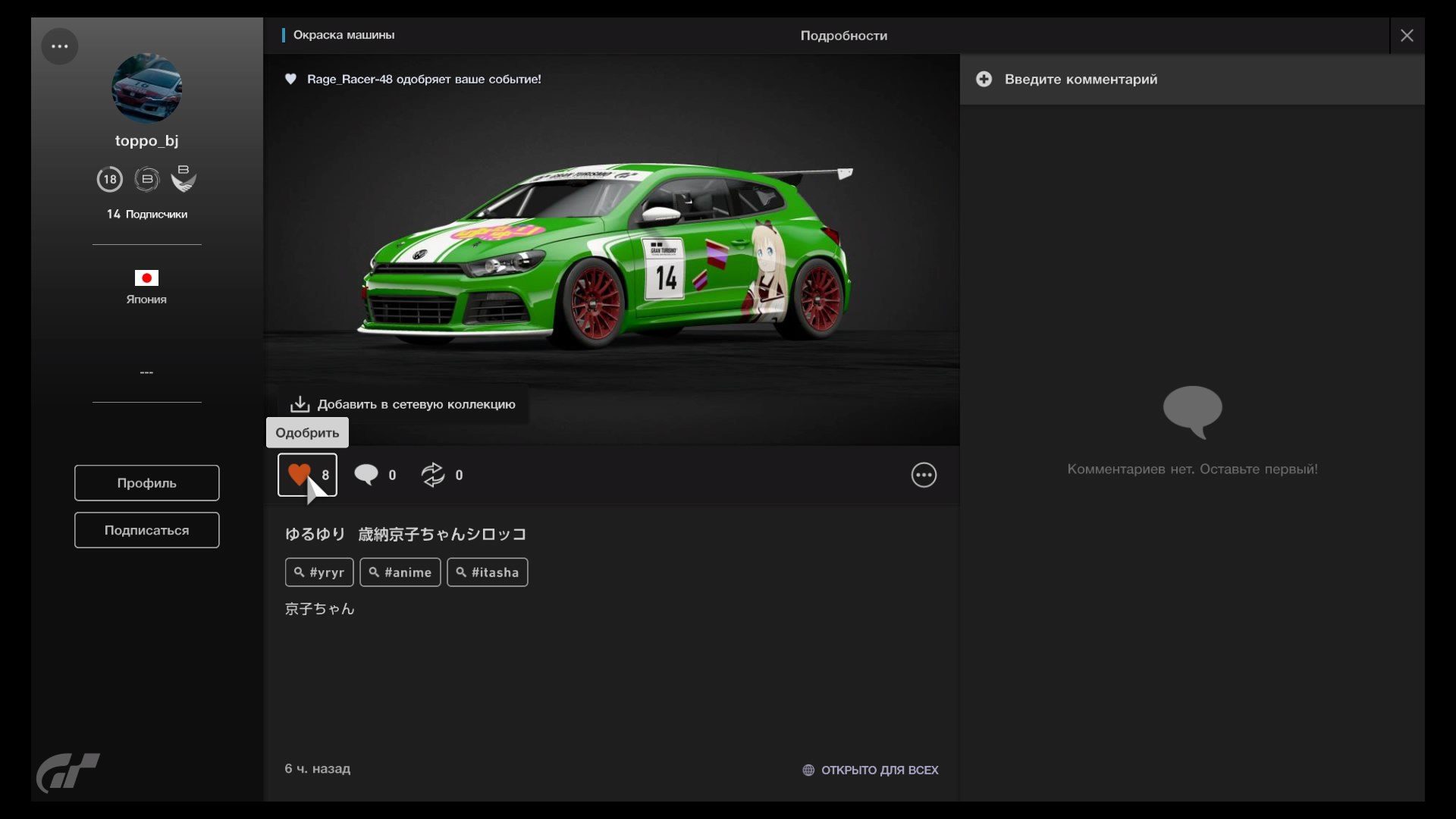The image size is (1456, 819).
Task: Click the Rage_Racer-48 одобряет notification text
Action: click(x=424, y=79)
